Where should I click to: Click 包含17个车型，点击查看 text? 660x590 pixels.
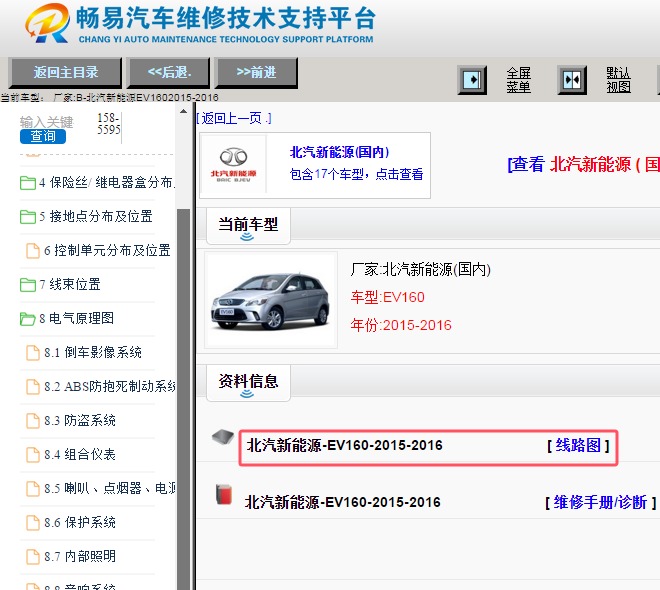pyautogui.click(x=356, y=174)
